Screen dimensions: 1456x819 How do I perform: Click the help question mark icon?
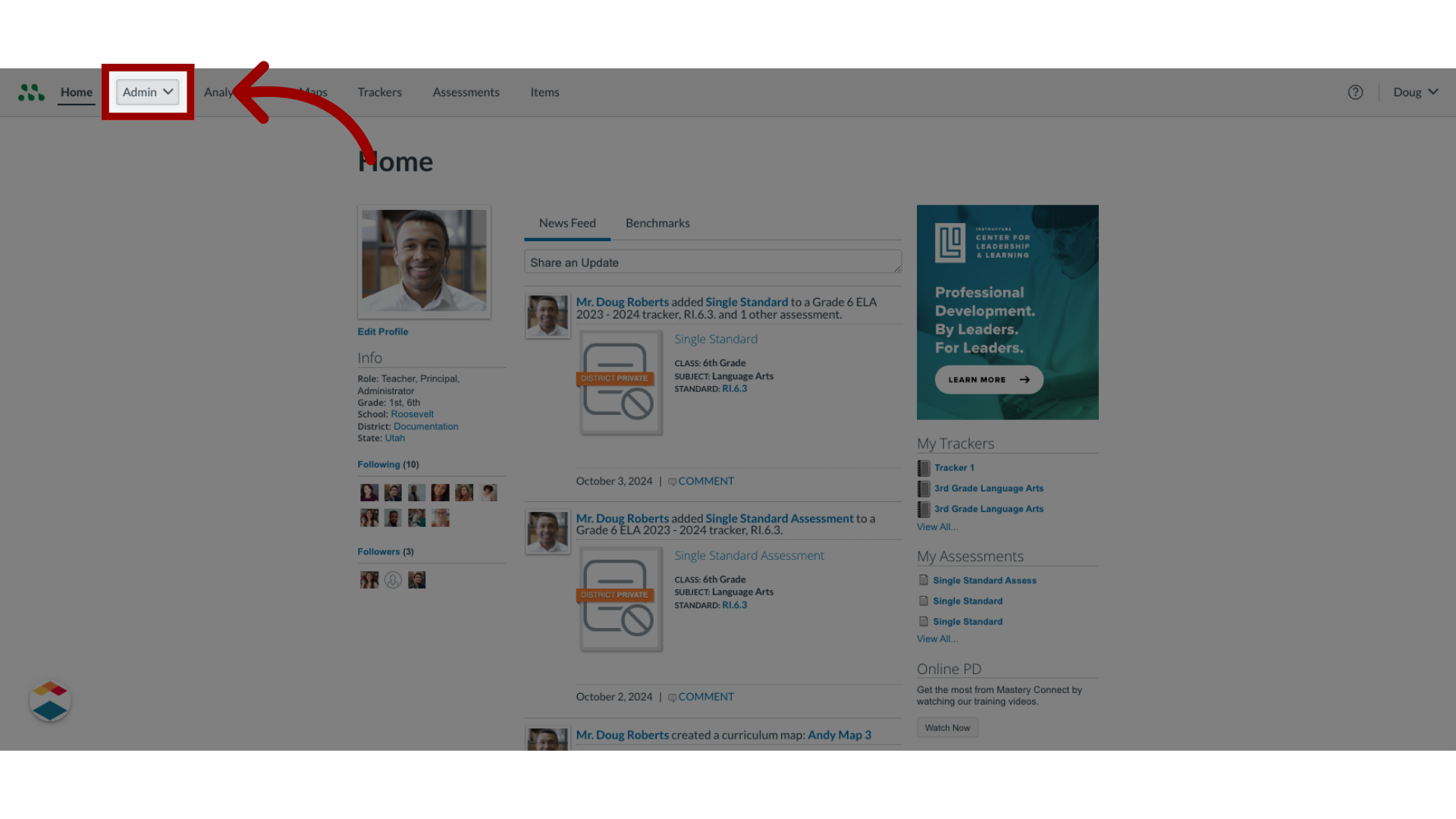click(x=1356, y=92)
